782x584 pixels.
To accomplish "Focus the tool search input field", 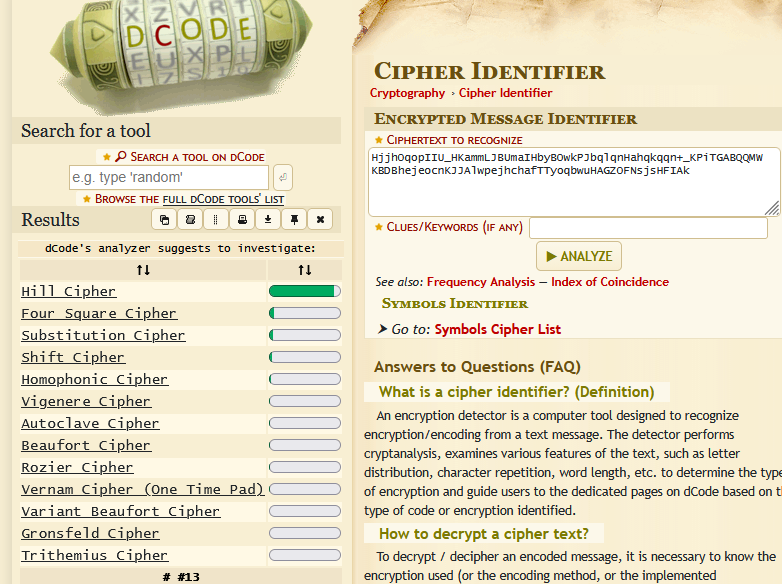I will [x=169, y=178].
